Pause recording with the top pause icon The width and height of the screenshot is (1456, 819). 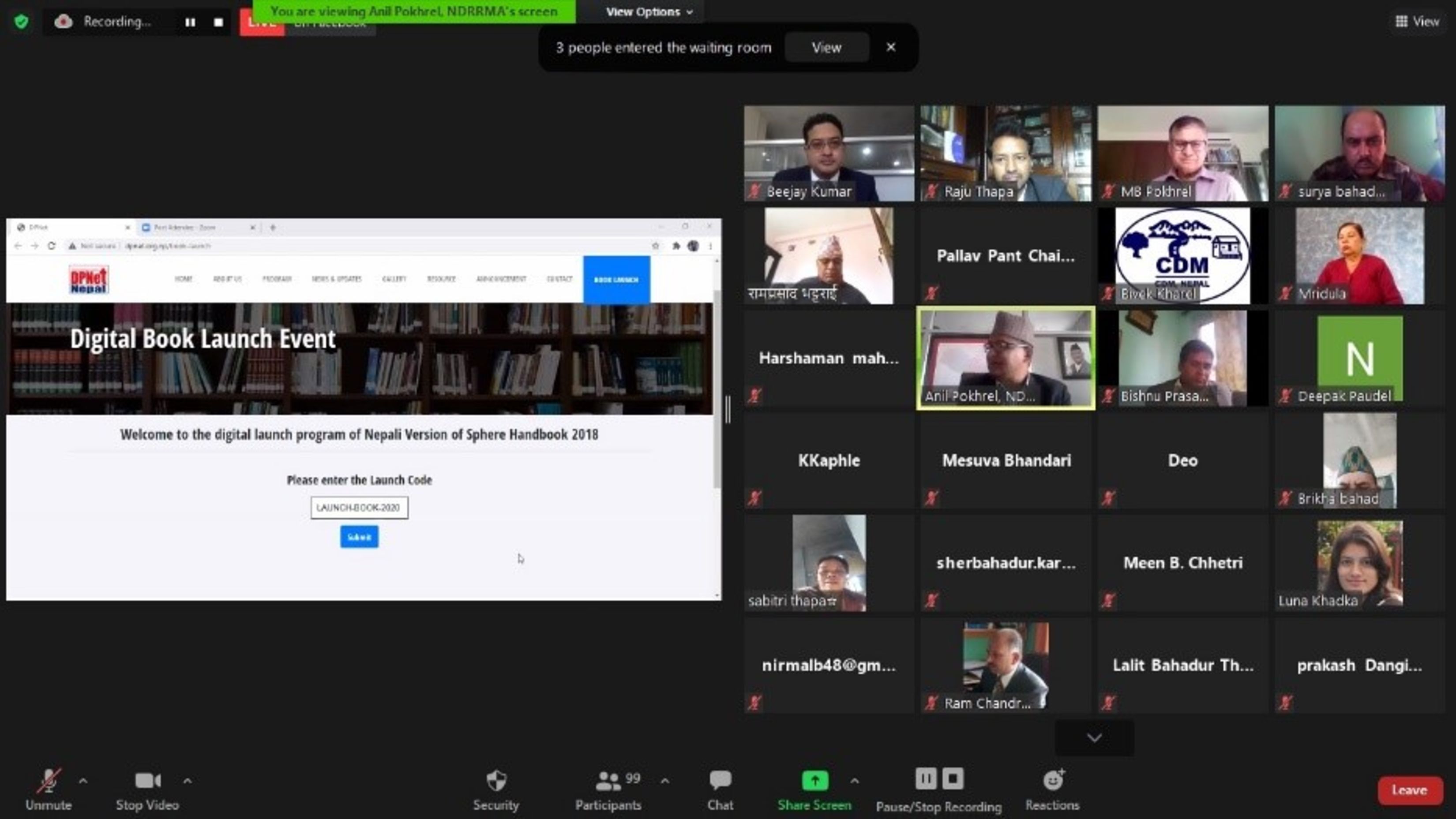pyautogui.click(x=190, y=22)
